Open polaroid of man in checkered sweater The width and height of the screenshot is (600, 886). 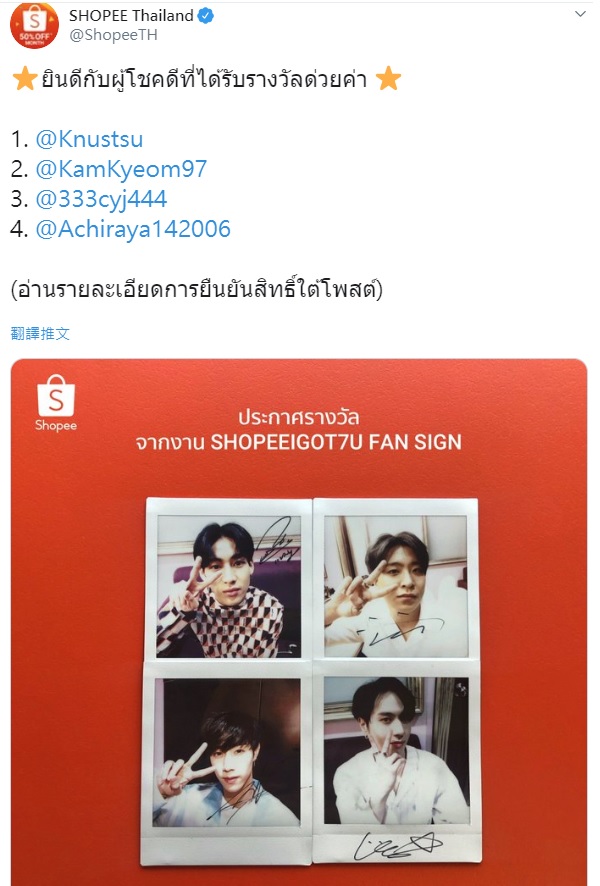(x=229, y=580)
